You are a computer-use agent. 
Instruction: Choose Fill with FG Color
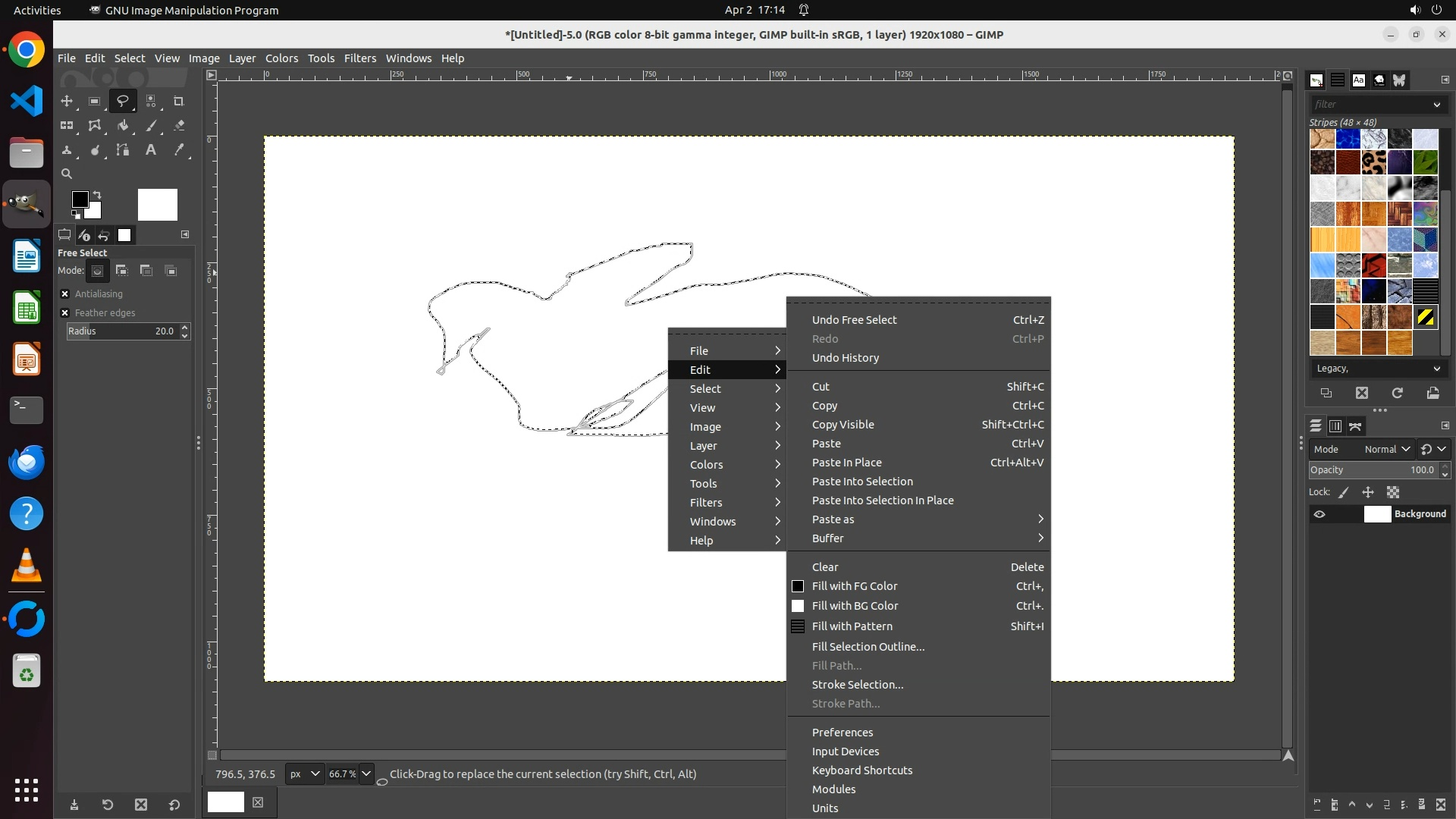(855, 586)
